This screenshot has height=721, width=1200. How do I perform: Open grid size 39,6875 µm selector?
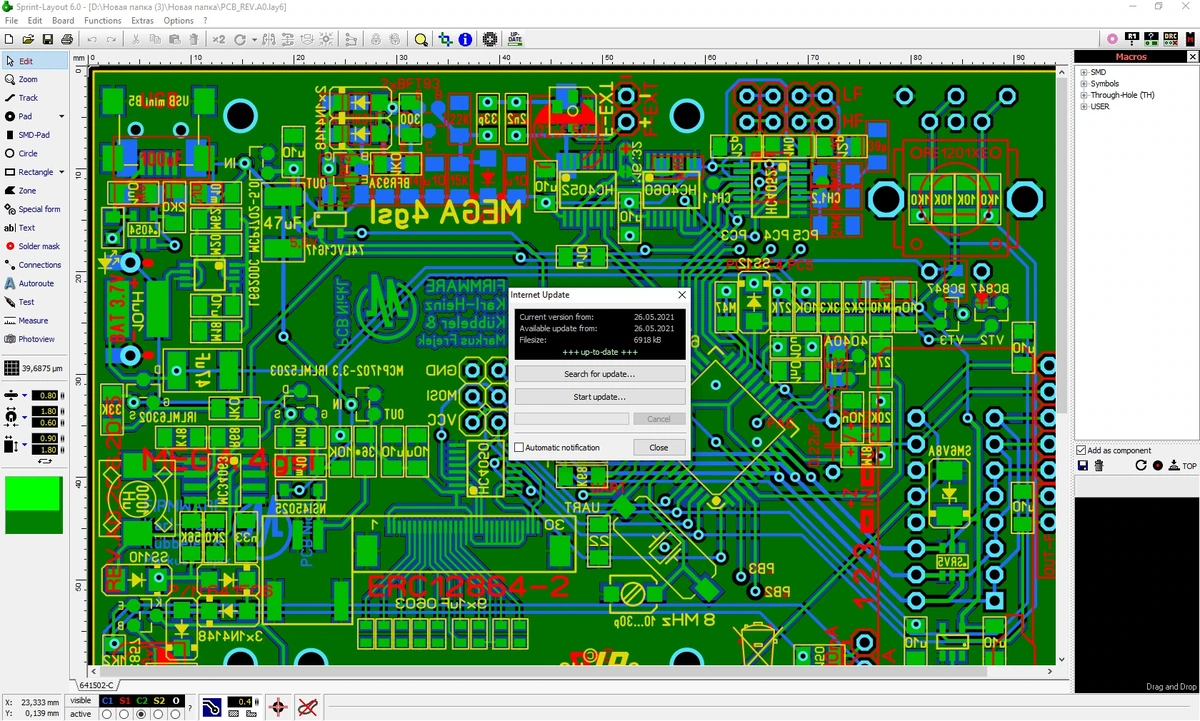(x=34, y=368)
